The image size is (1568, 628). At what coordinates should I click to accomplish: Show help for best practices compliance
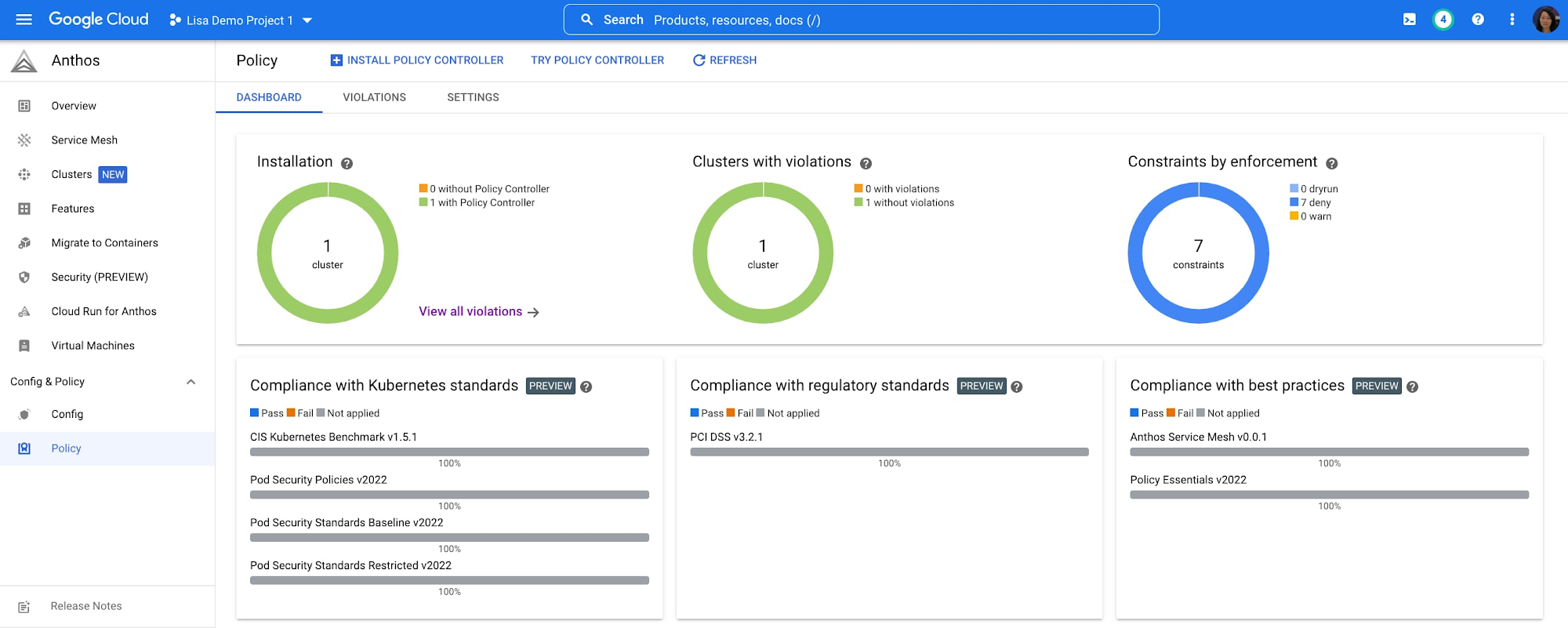[x=1412, y=387]
